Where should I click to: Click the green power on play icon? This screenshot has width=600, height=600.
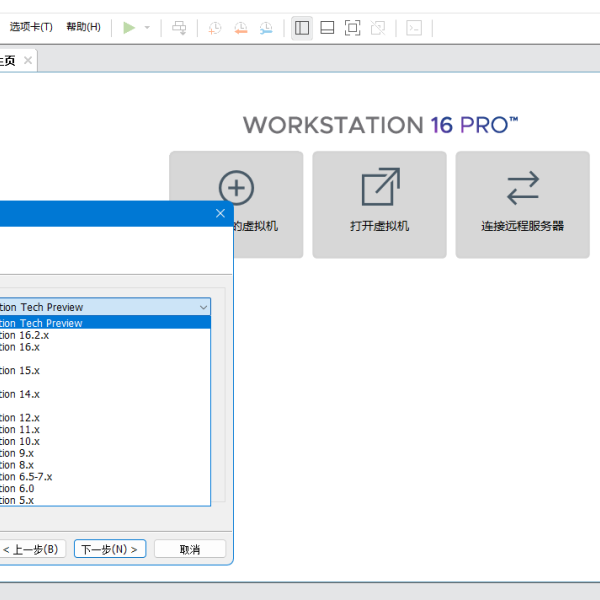point(129,28)
